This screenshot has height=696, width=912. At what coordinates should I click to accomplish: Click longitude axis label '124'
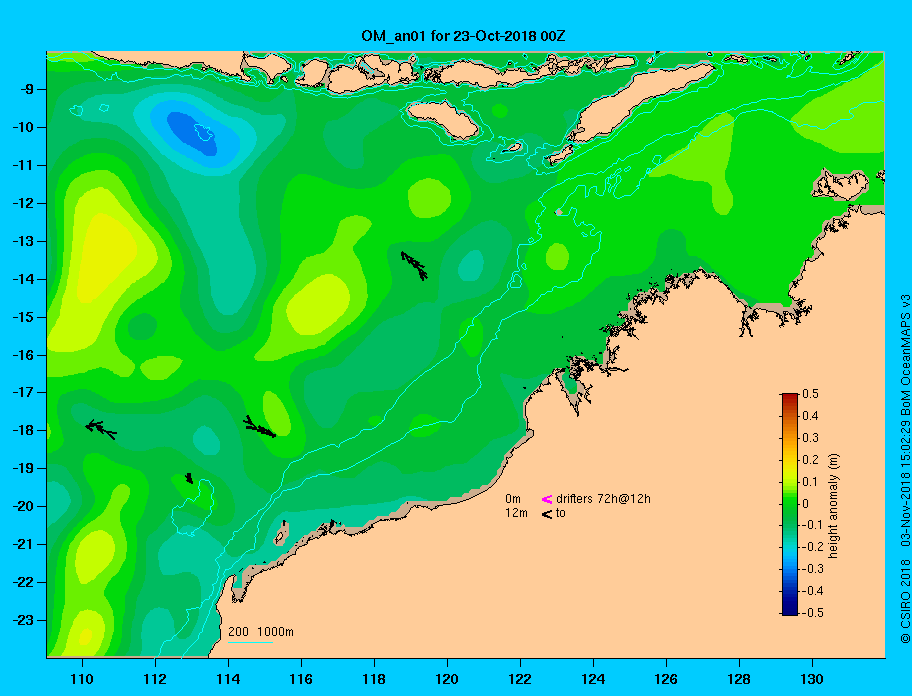click(593, 679)
